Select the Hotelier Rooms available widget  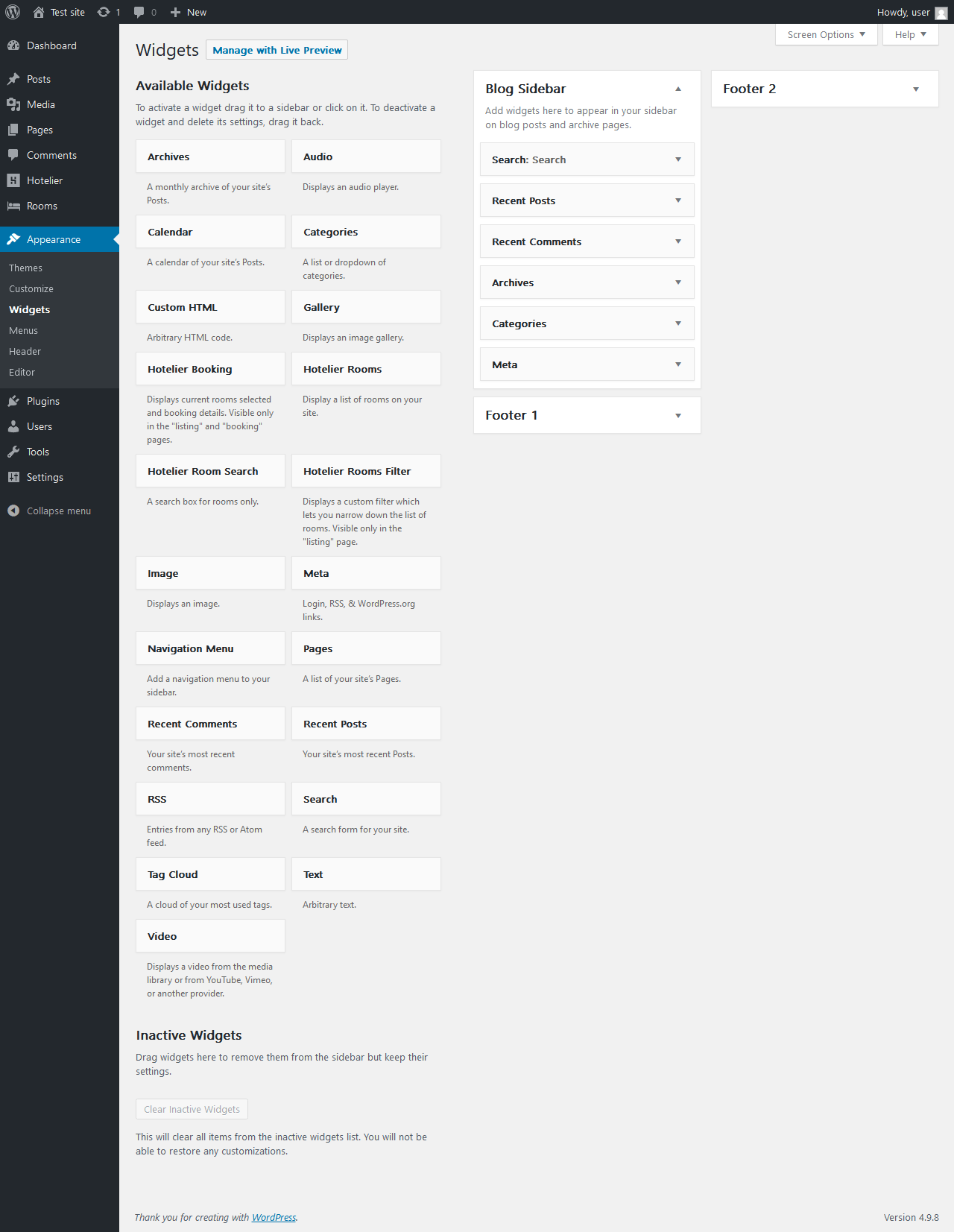pos(366,369)
